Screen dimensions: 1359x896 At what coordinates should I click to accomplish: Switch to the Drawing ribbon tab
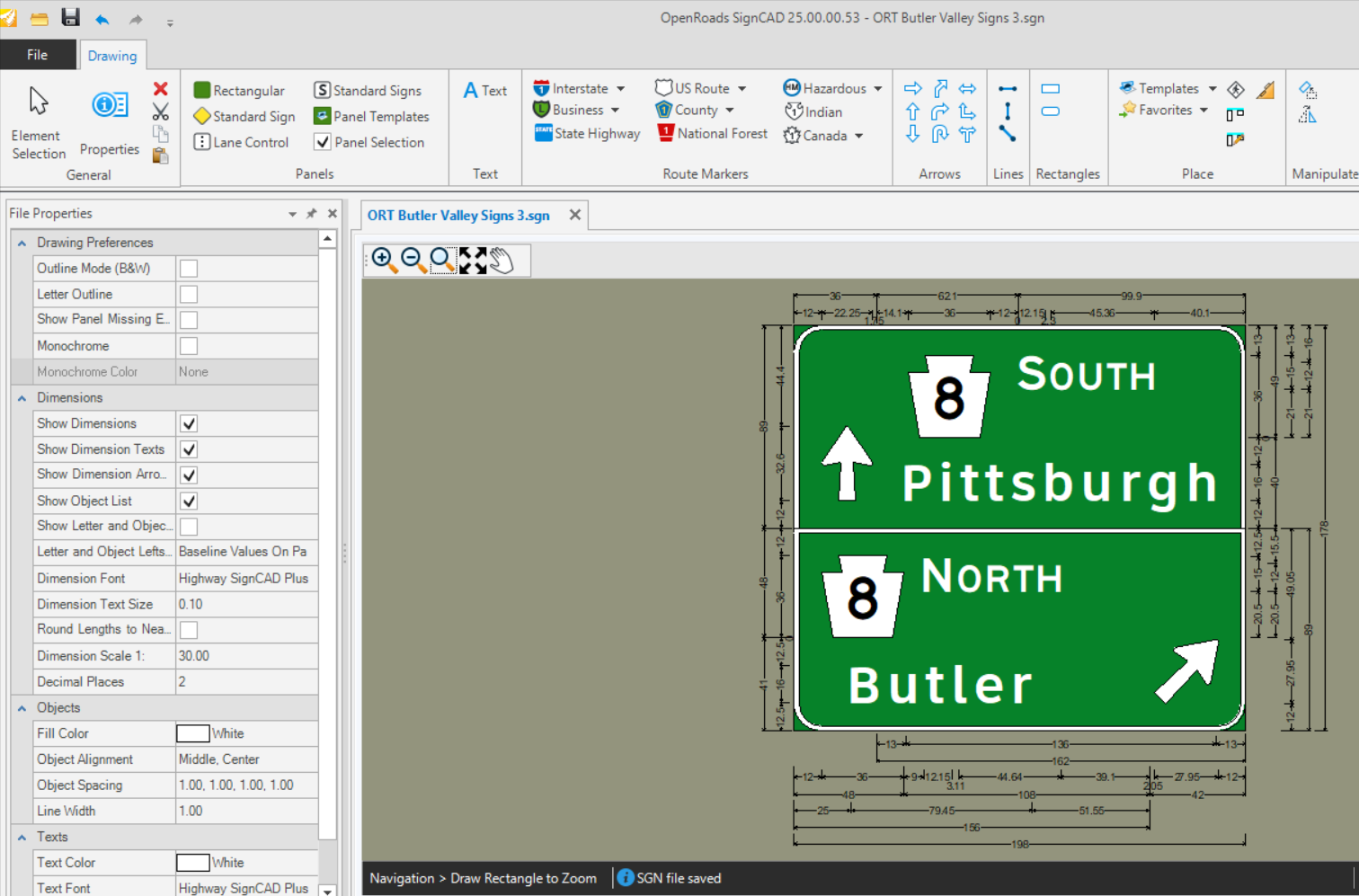tap(112, 56)
